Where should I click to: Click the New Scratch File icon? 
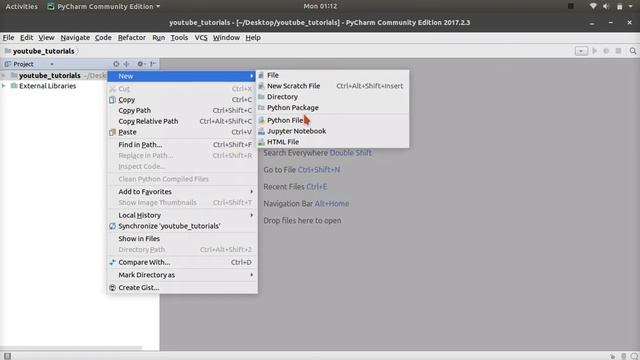point(261,86)
